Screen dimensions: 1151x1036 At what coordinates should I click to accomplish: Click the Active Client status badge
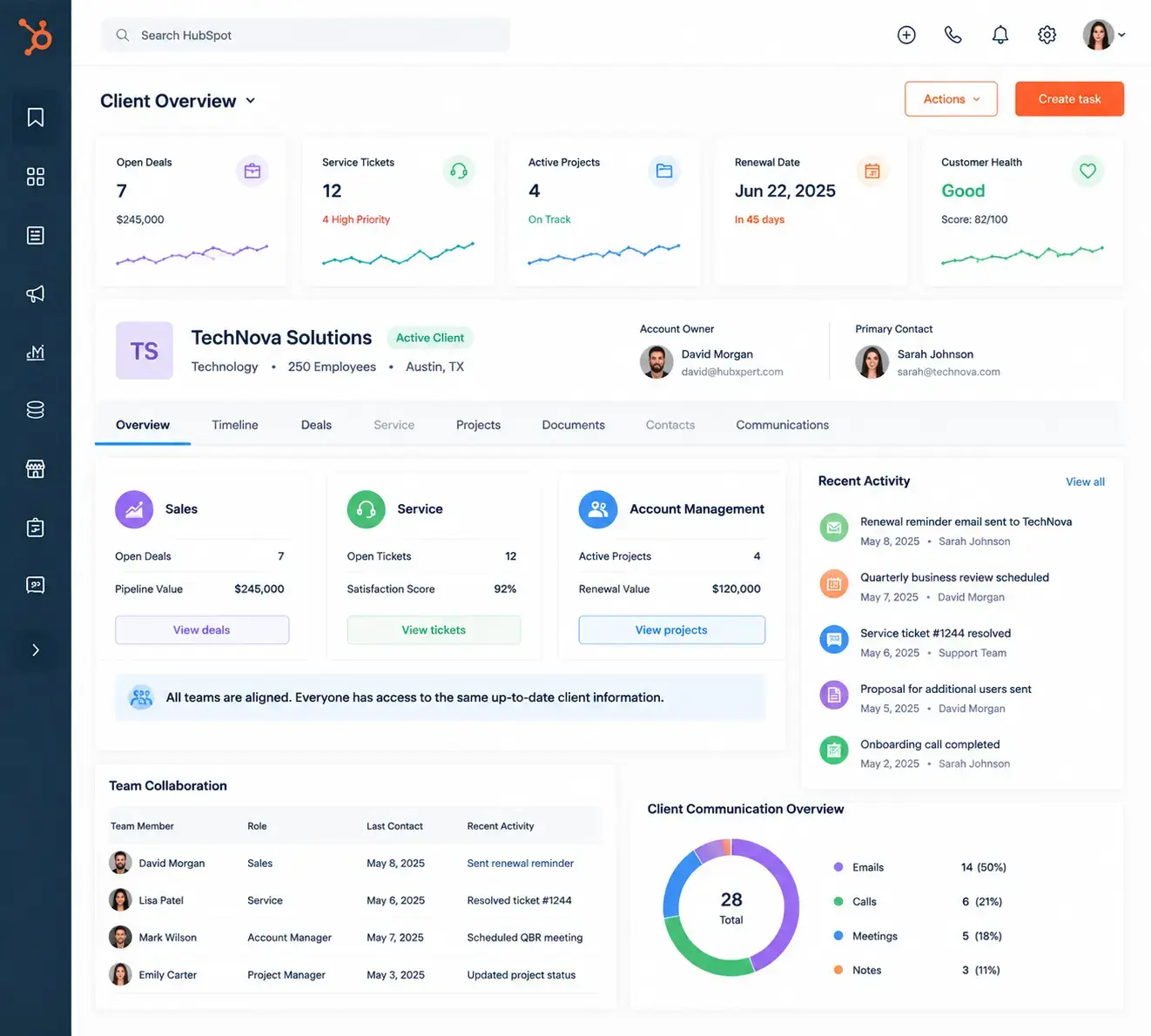point(430,338)
